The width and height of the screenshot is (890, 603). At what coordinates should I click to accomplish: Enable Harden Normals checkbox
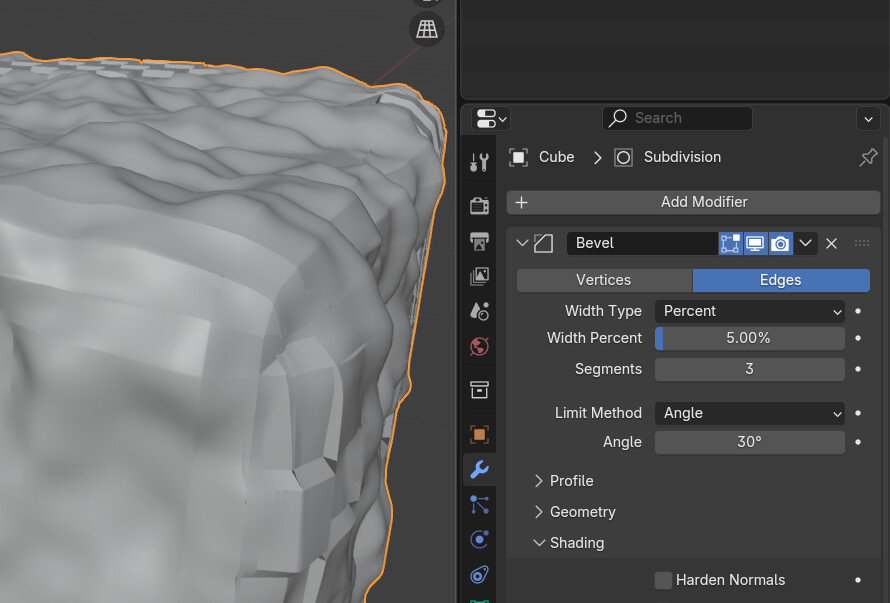(663, 580)
